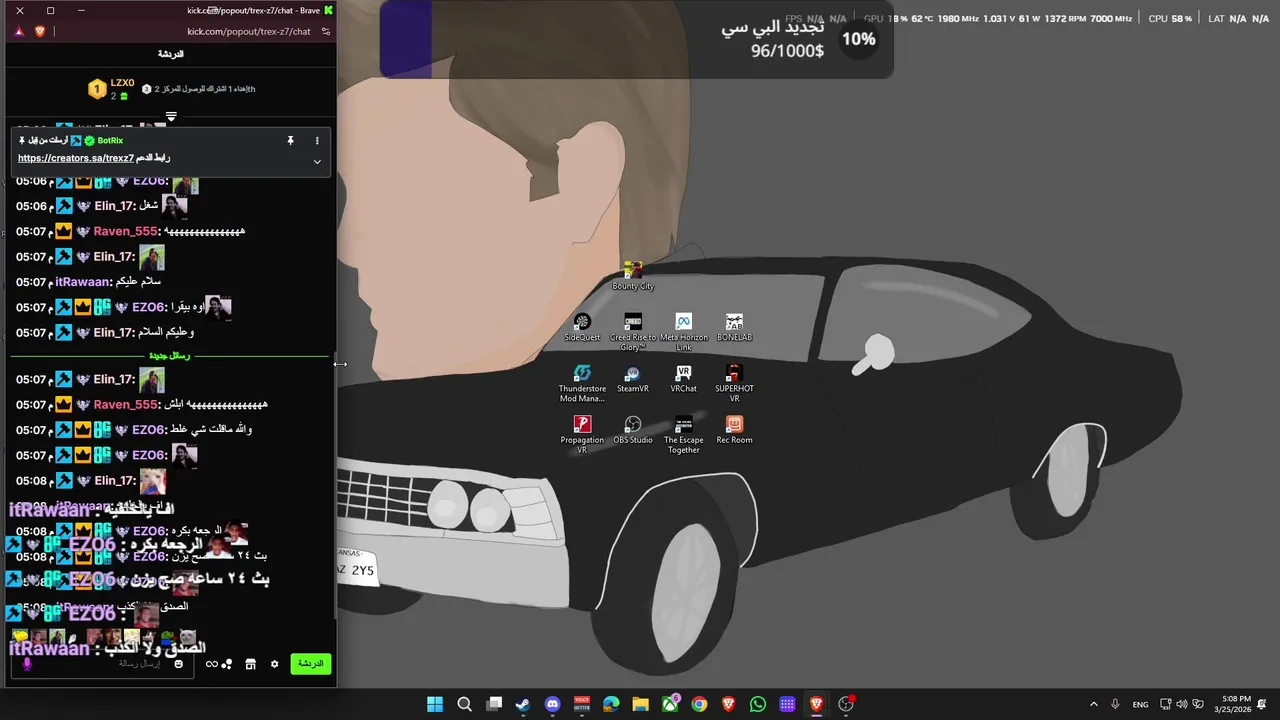The image size is (1280, 720).
Task: Open the Windows Start menu
Action: coord(435,704)
